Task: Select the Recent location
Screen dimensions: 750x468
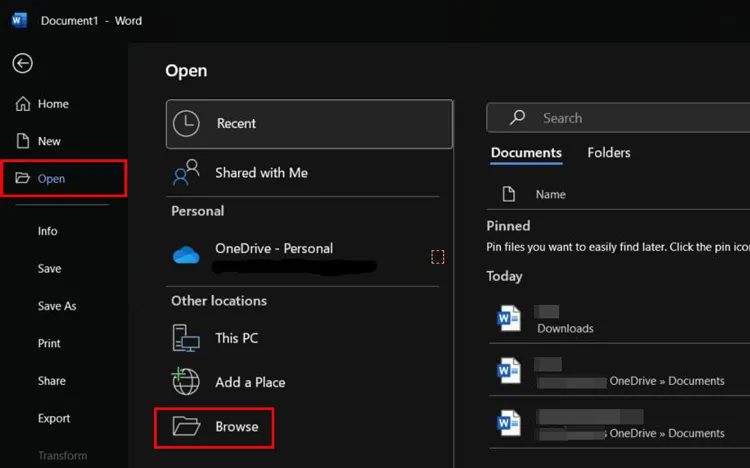Action: click(309, 124)
